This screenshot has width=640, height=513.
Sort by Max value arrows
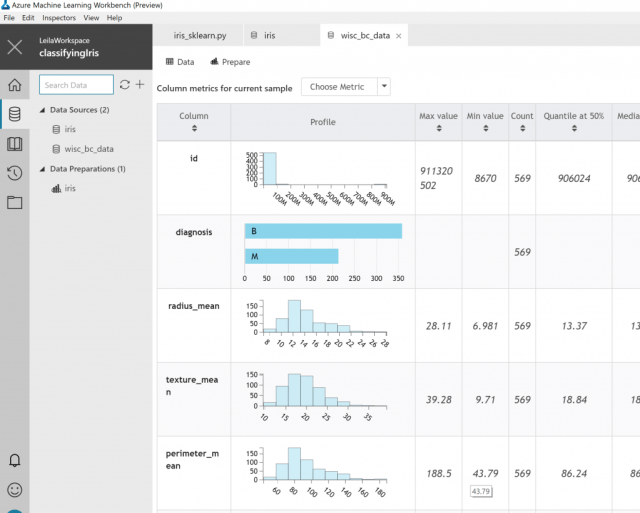coord(439,128)
